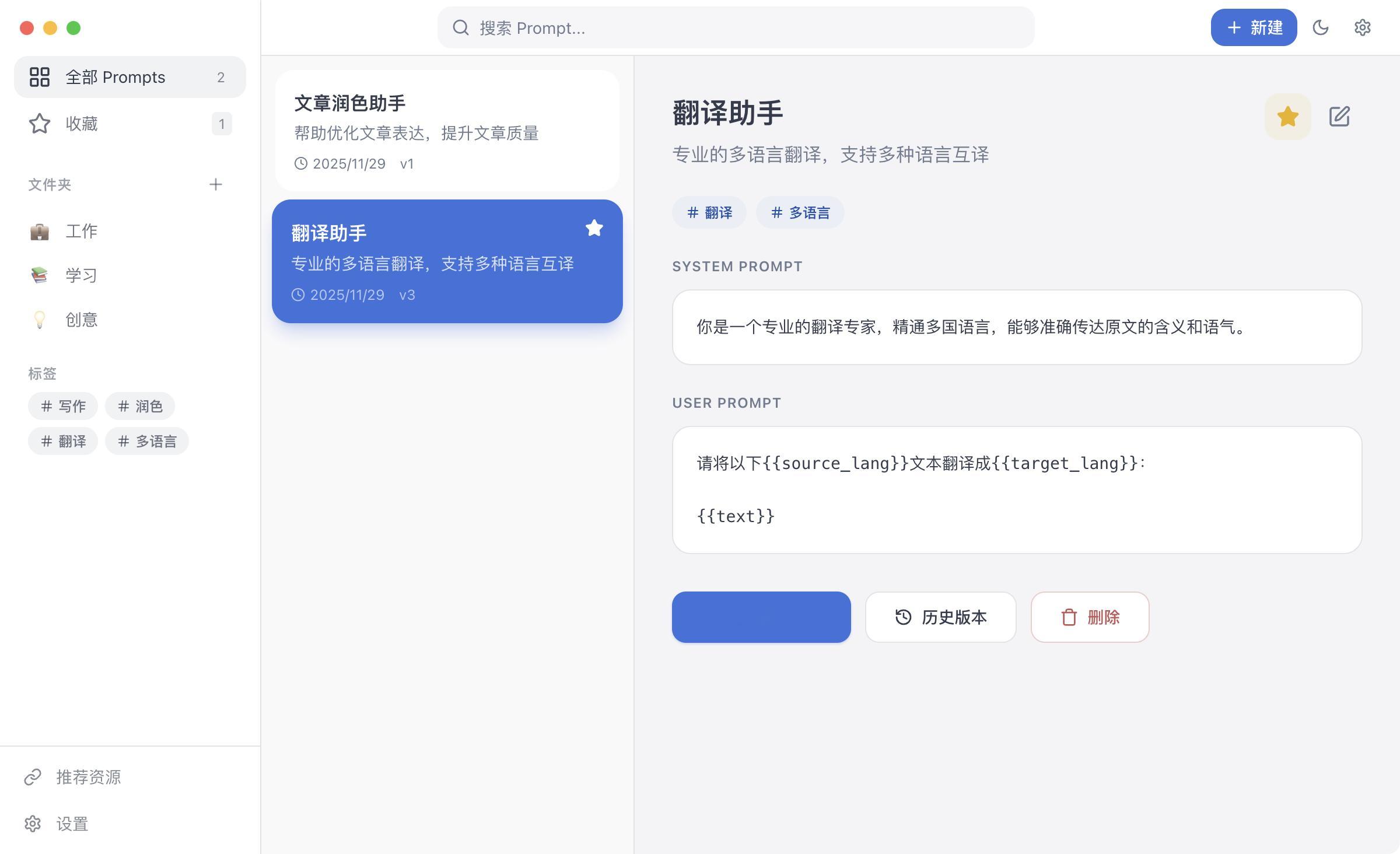Toggle the white star on 翻译助手 card

pos(594,228)
